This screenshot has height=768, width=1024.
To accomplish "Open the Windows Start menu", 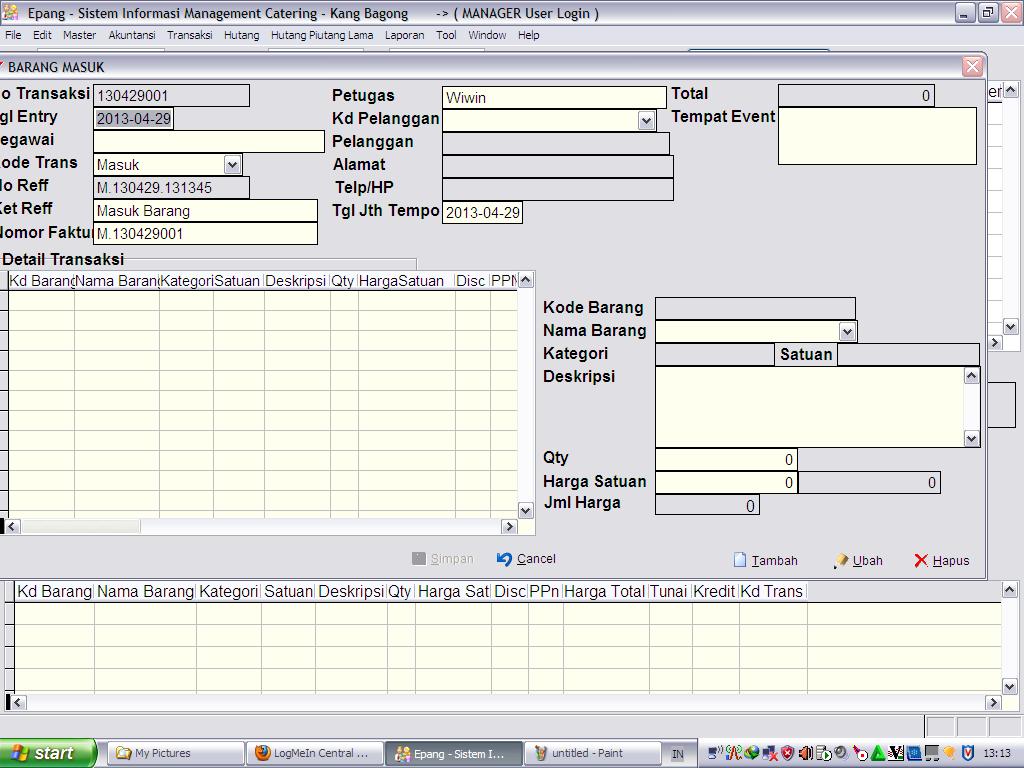I will click(x=47, y=753).
